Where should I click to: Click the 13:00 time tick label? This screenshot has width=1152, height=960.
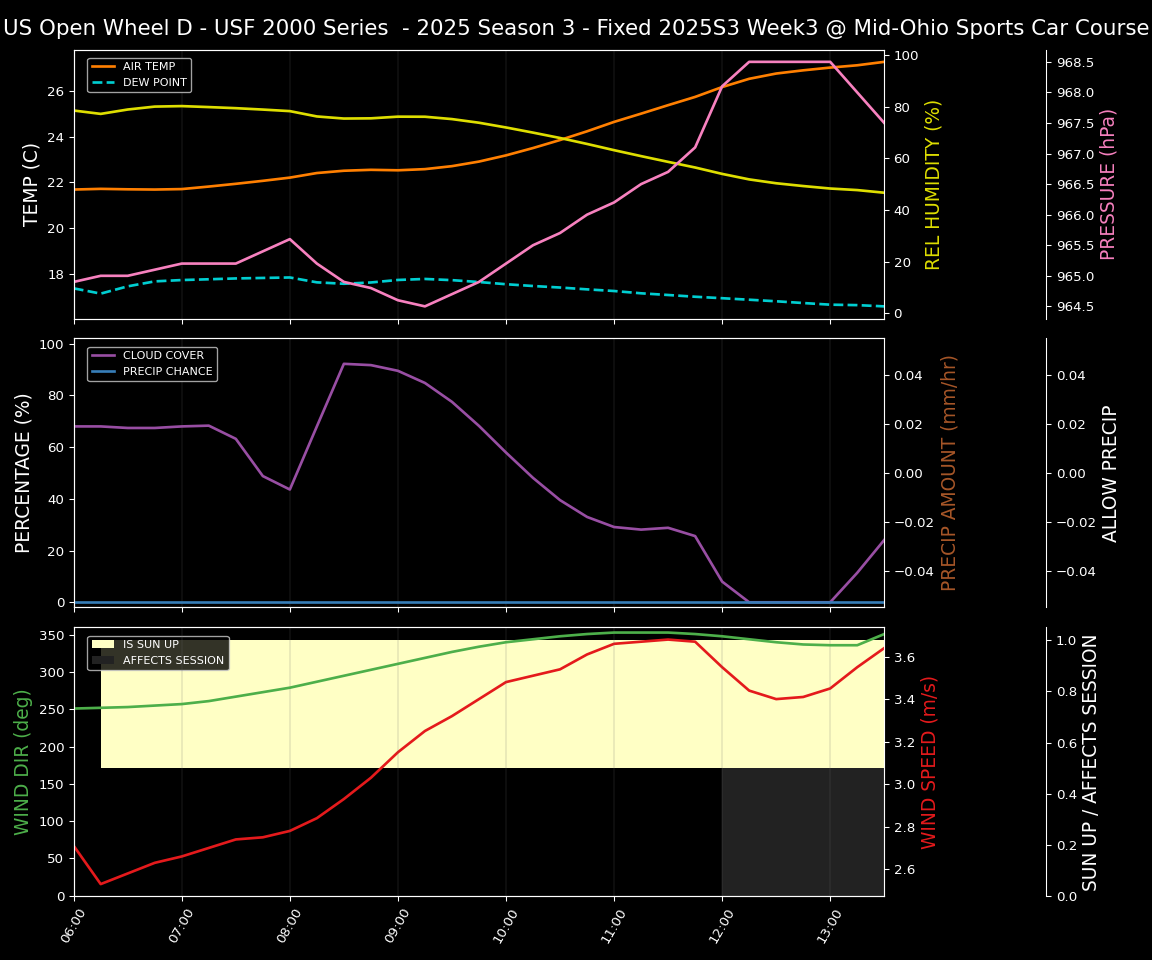coord(828,925)
